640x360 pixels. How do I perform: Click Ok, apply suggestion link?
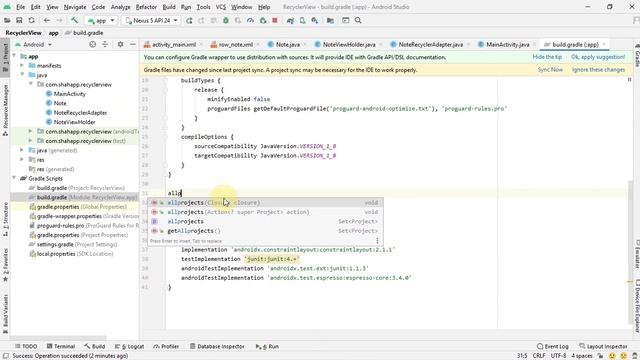(x=598, y=57)
